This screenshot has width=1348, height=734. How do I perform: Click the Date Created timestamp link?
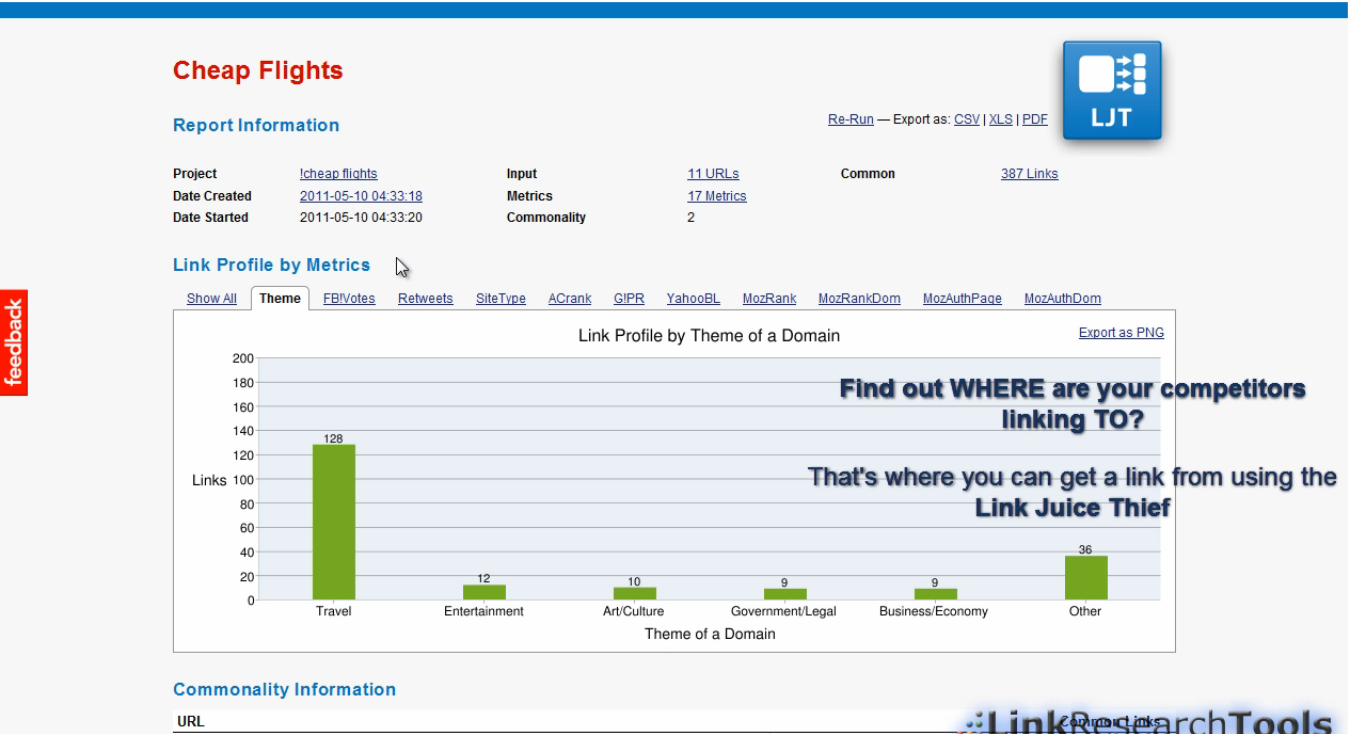click(361, 196)
